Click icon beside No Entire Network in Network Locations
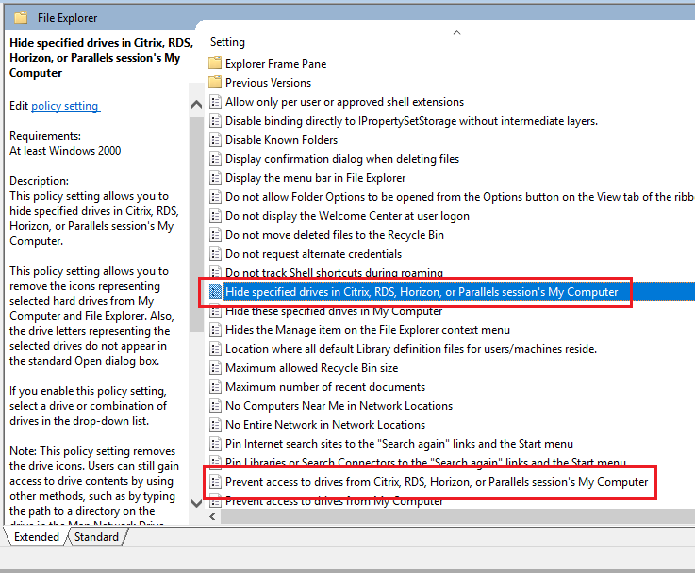This screenshot has height=573, width=698. point(215,425)
